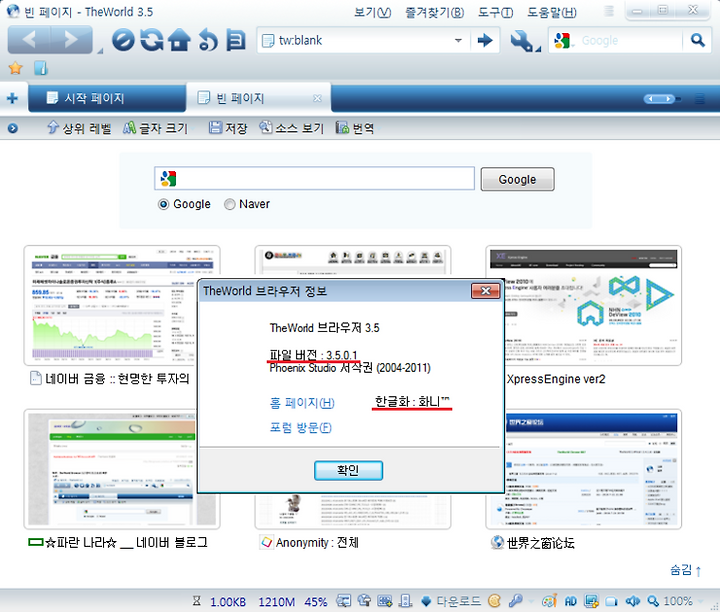Click the 숨김 hide link

[686, 570]
